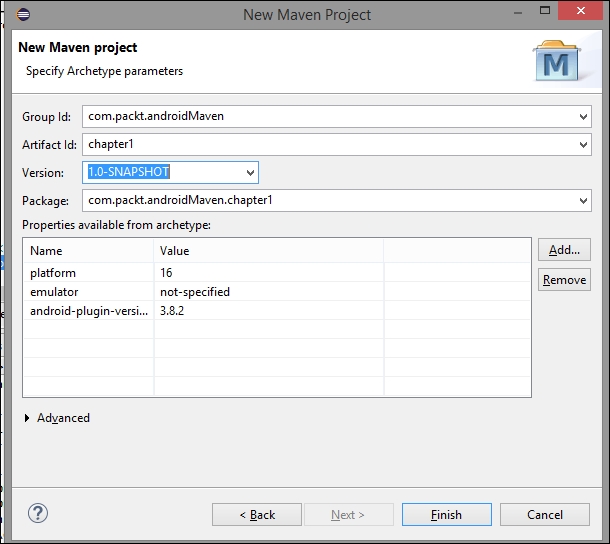610x544 pixels.
Task: Click the Maven M wizard icon
Action: pyautogui.click(x=557, y=61)
